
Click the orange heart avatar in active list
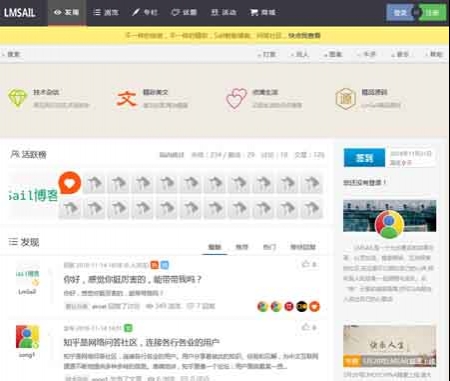point(70,183)
